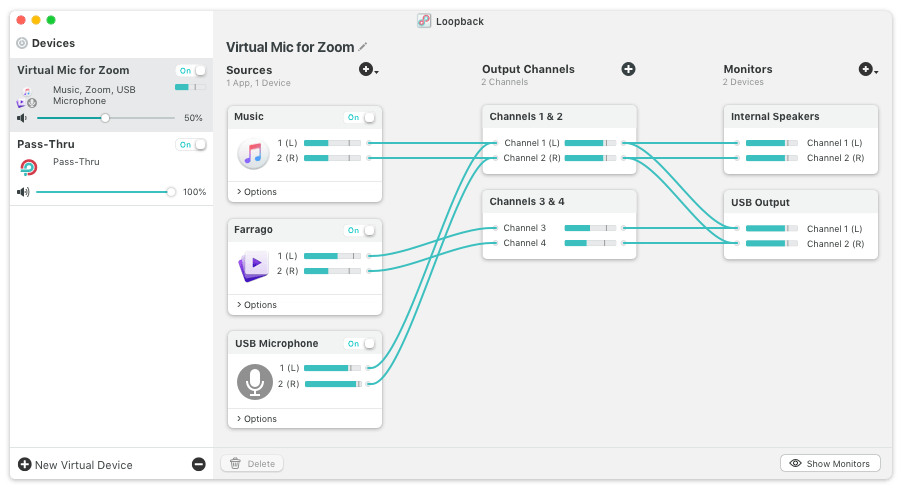Toggle the Virtual Mic for Zoom device off
The height and width of the screenshot is (490, 900).
coord(191,71)
